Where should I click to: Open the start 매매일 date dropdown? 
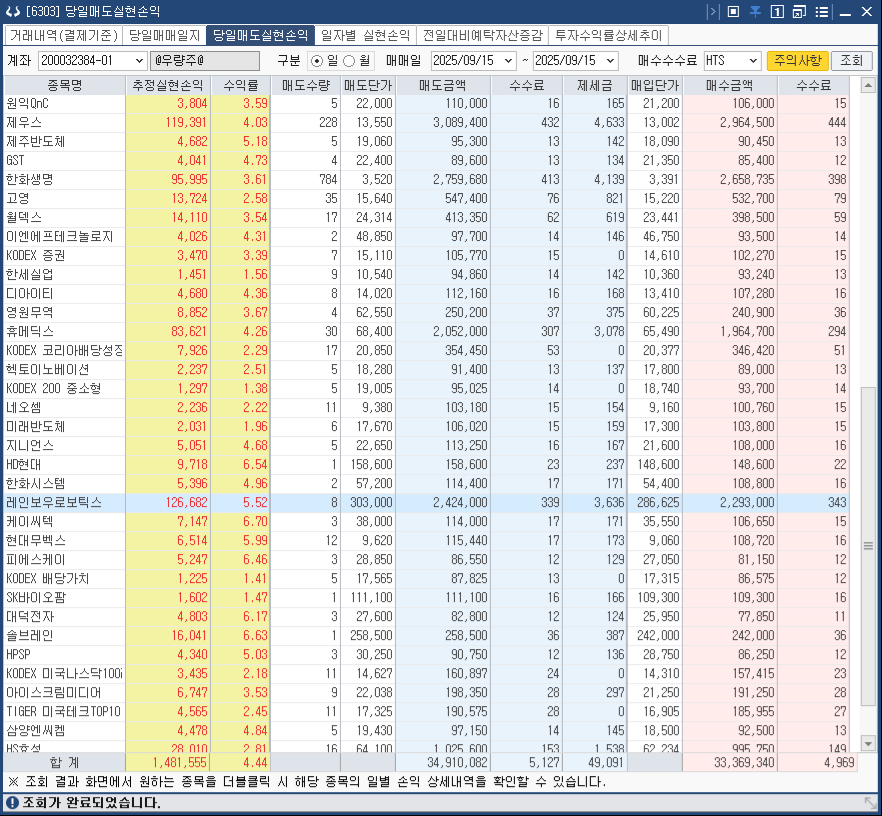pyautogui.click(x=509, y=60)
